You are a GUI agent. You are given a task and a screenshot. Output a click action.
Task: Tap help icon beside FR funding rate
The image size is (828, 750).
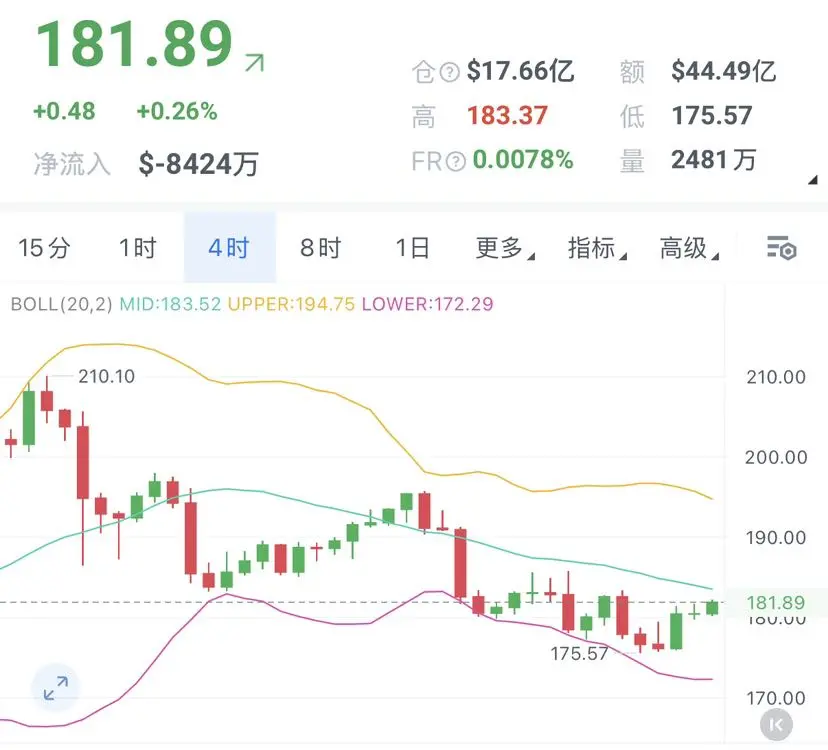pos(456,161)
